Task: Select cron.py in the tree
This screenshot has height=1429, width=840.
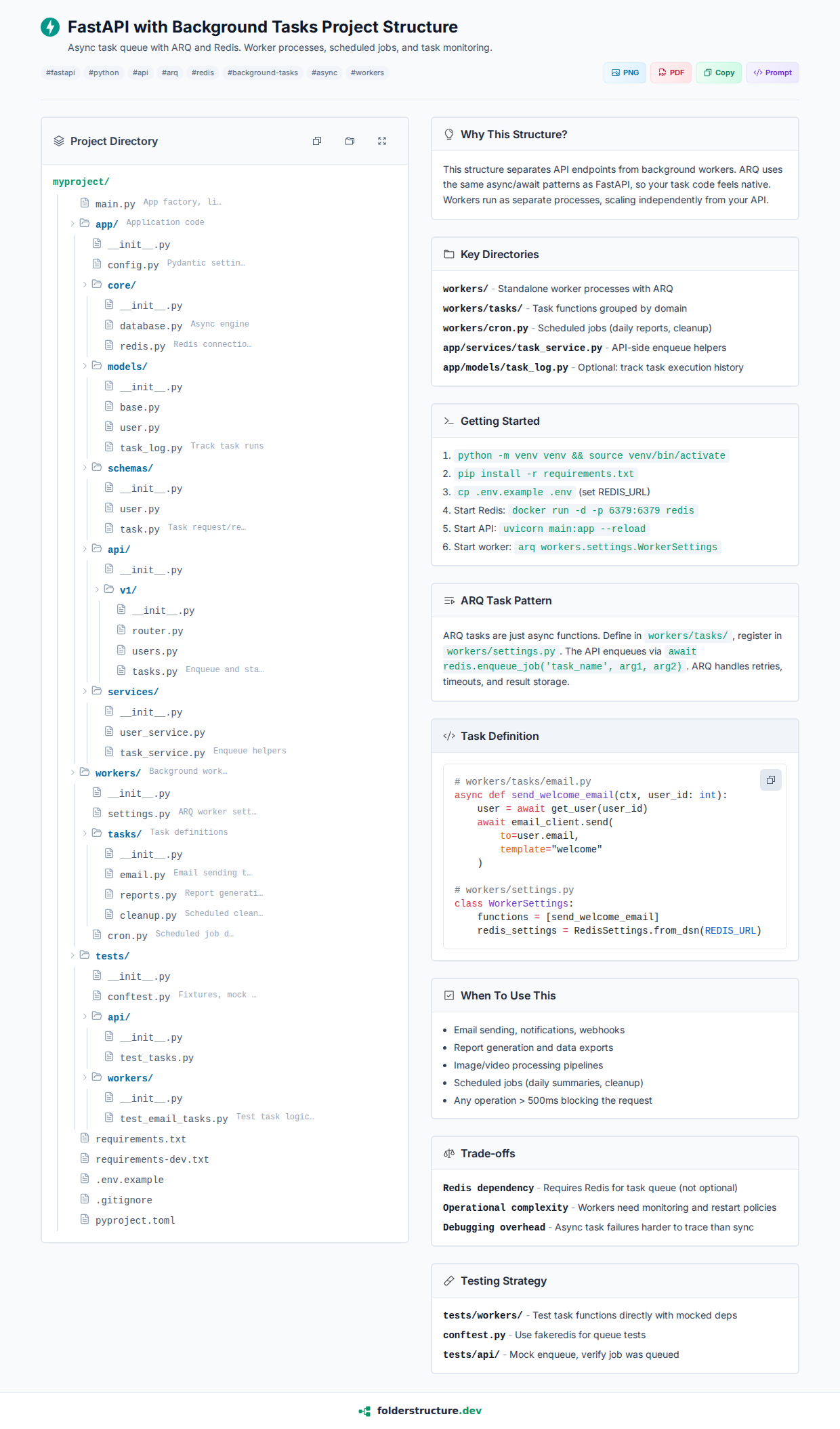Action: [127, 936]
